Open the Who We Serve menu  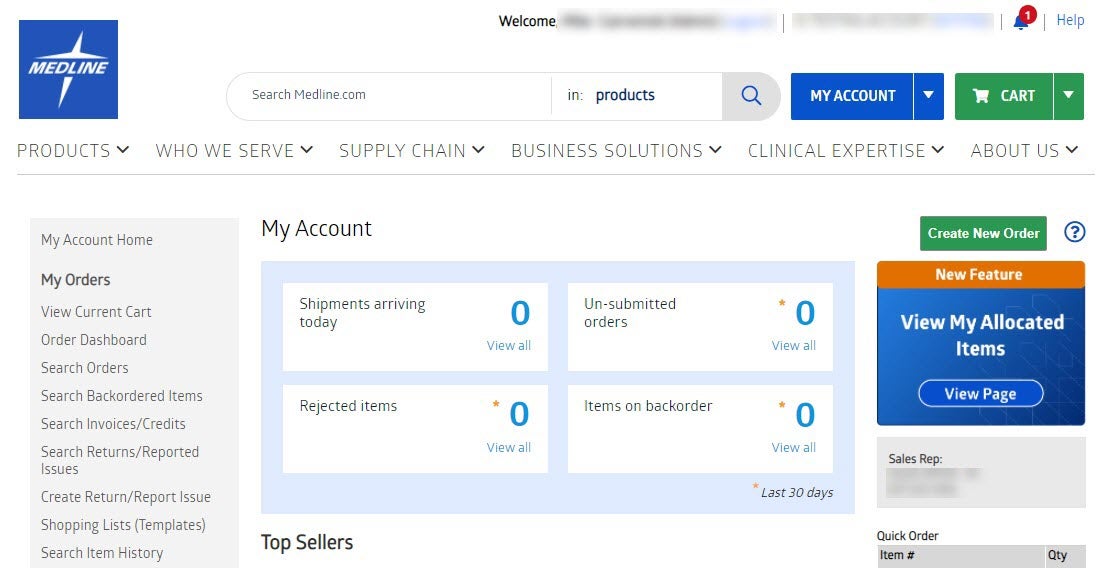point(234,151)
